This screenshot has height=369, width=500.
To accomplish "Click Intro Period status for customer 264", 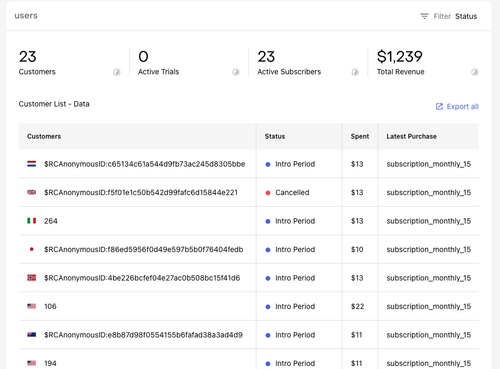I will [295, 221].
